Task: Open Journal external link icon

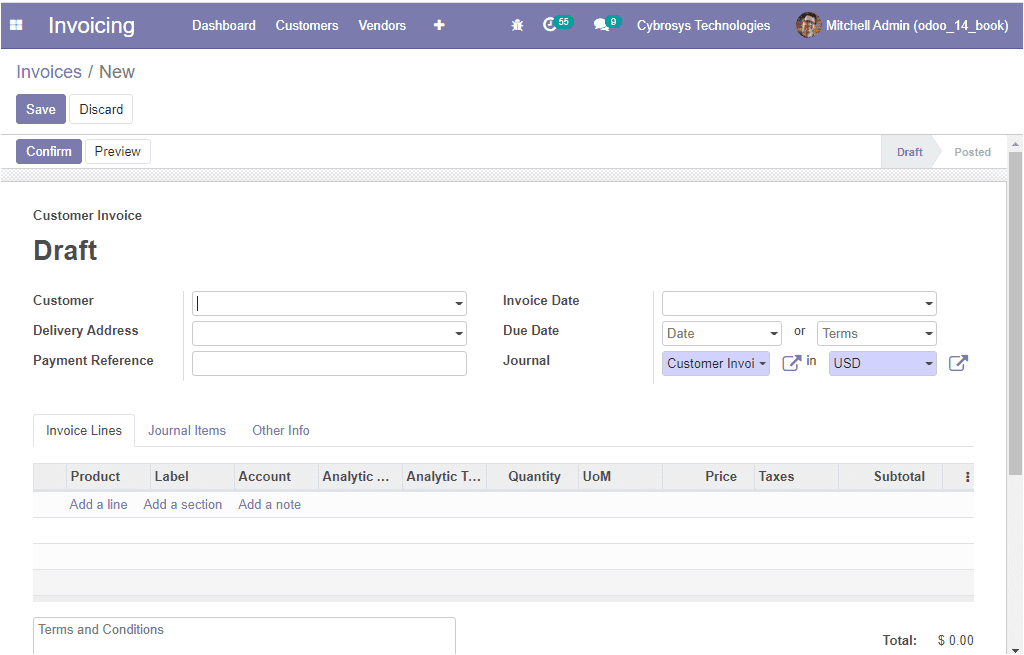Action: pyautogui.click(x=791, y=363)
